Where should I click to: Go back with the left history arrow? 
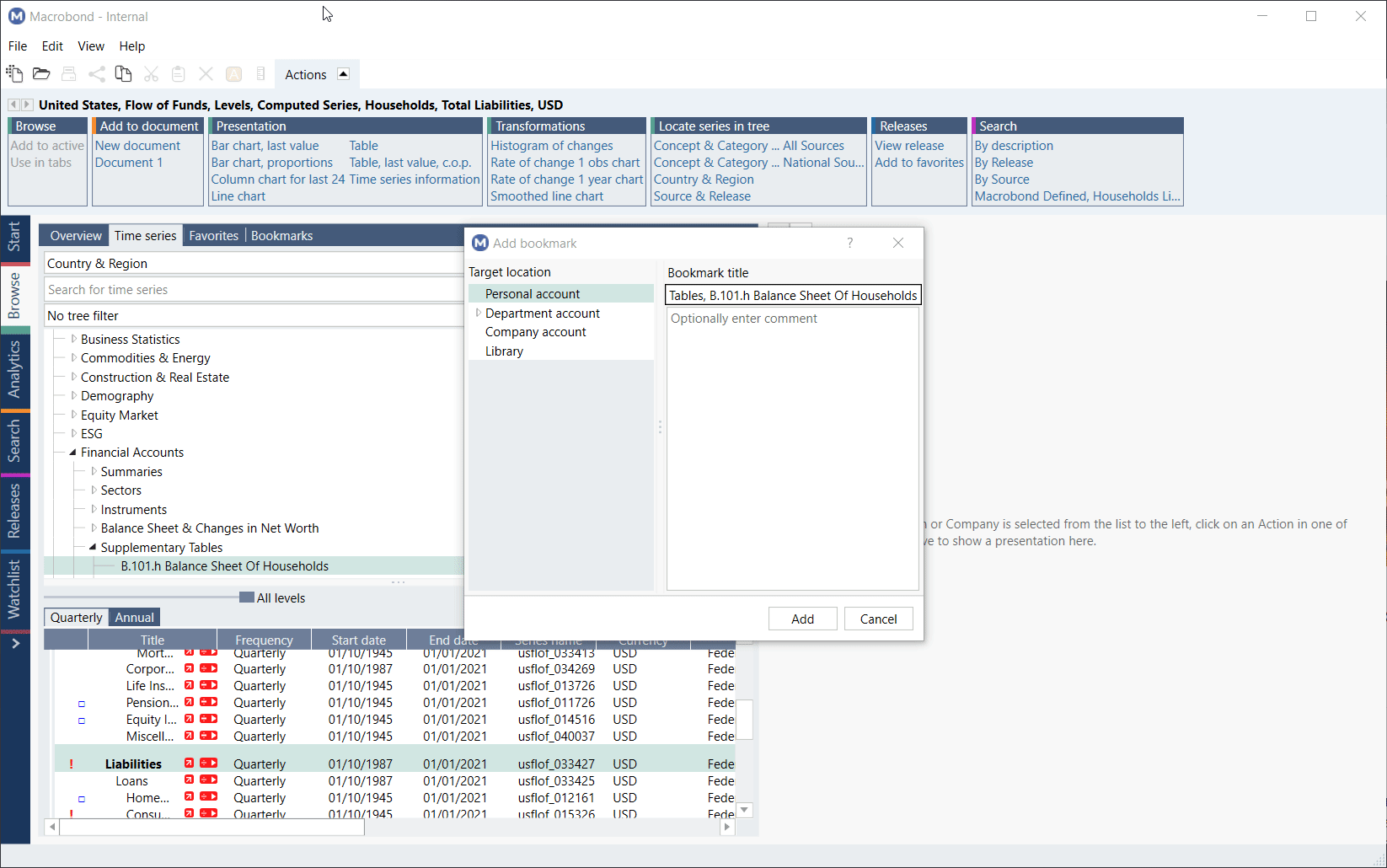click(13, 104)
